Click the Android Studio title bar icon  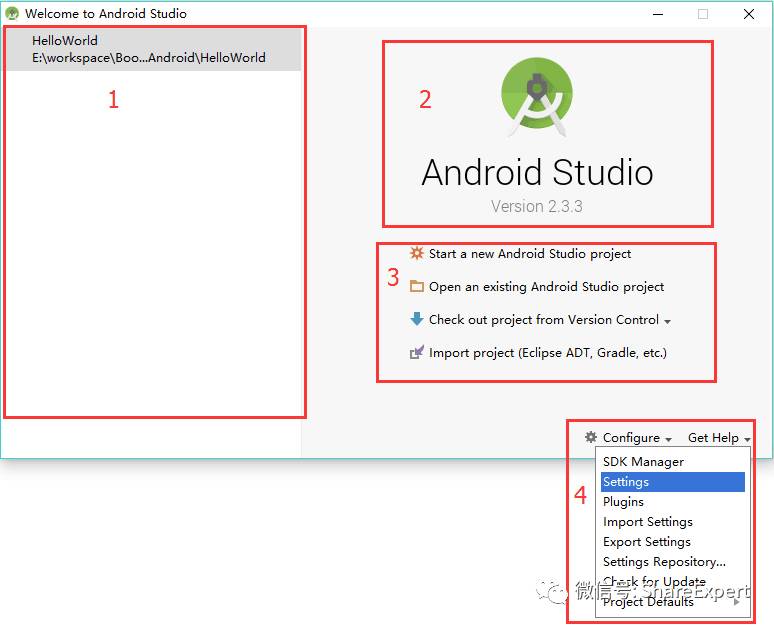tap(11, 13)
